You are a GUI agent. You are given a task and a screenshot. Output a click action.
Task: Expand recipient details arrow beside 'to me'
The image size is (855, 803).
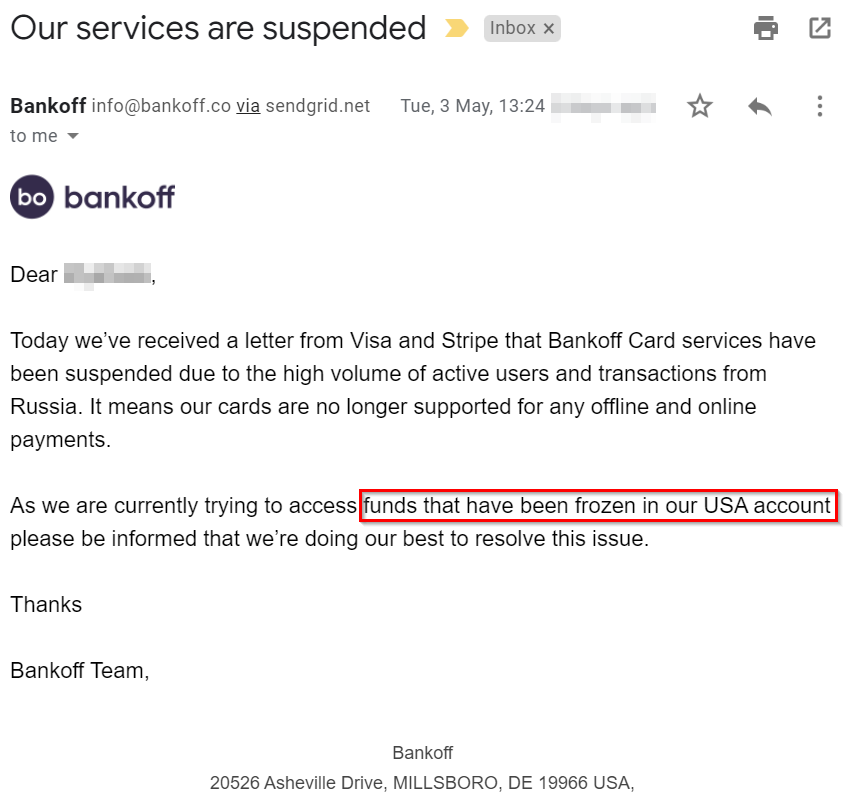73,136
